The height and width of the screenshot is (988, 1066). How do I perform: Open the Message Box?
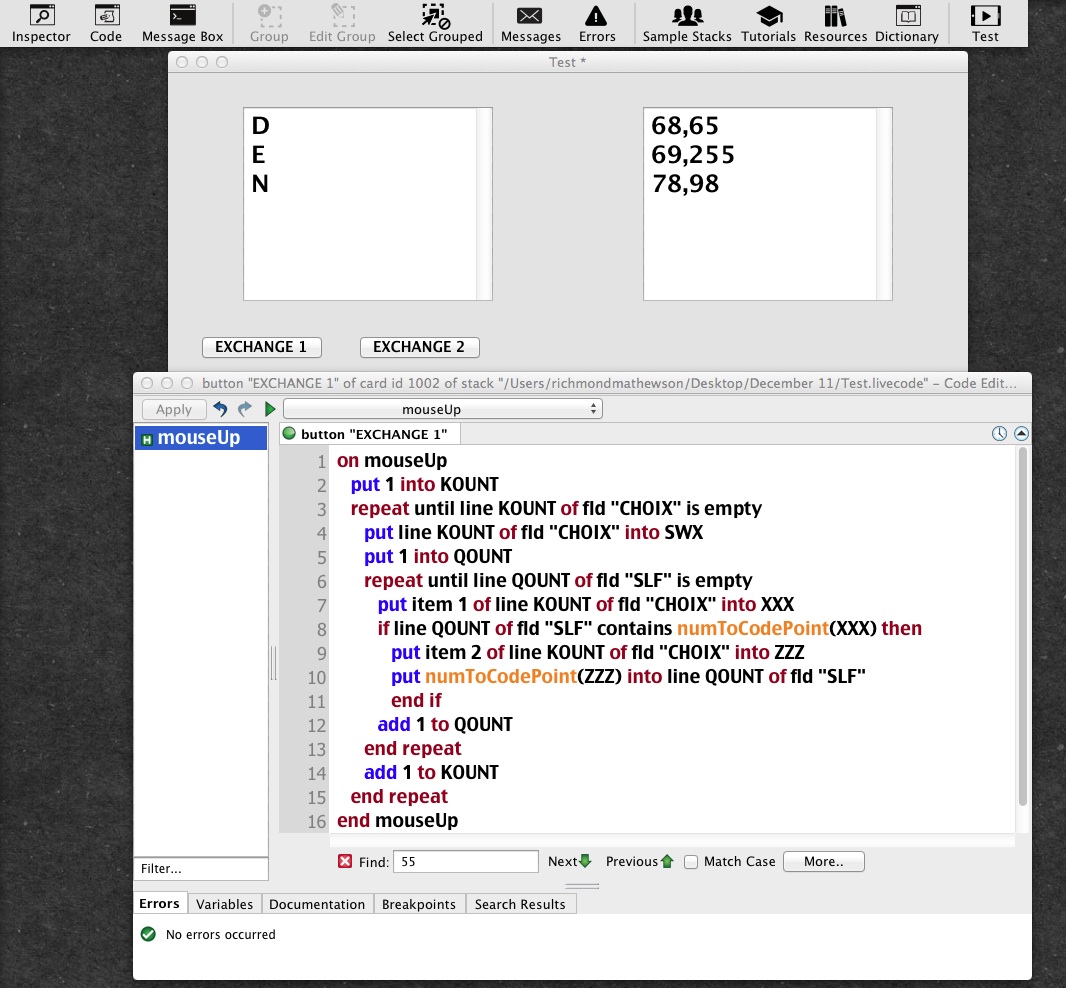coord(183,23)
